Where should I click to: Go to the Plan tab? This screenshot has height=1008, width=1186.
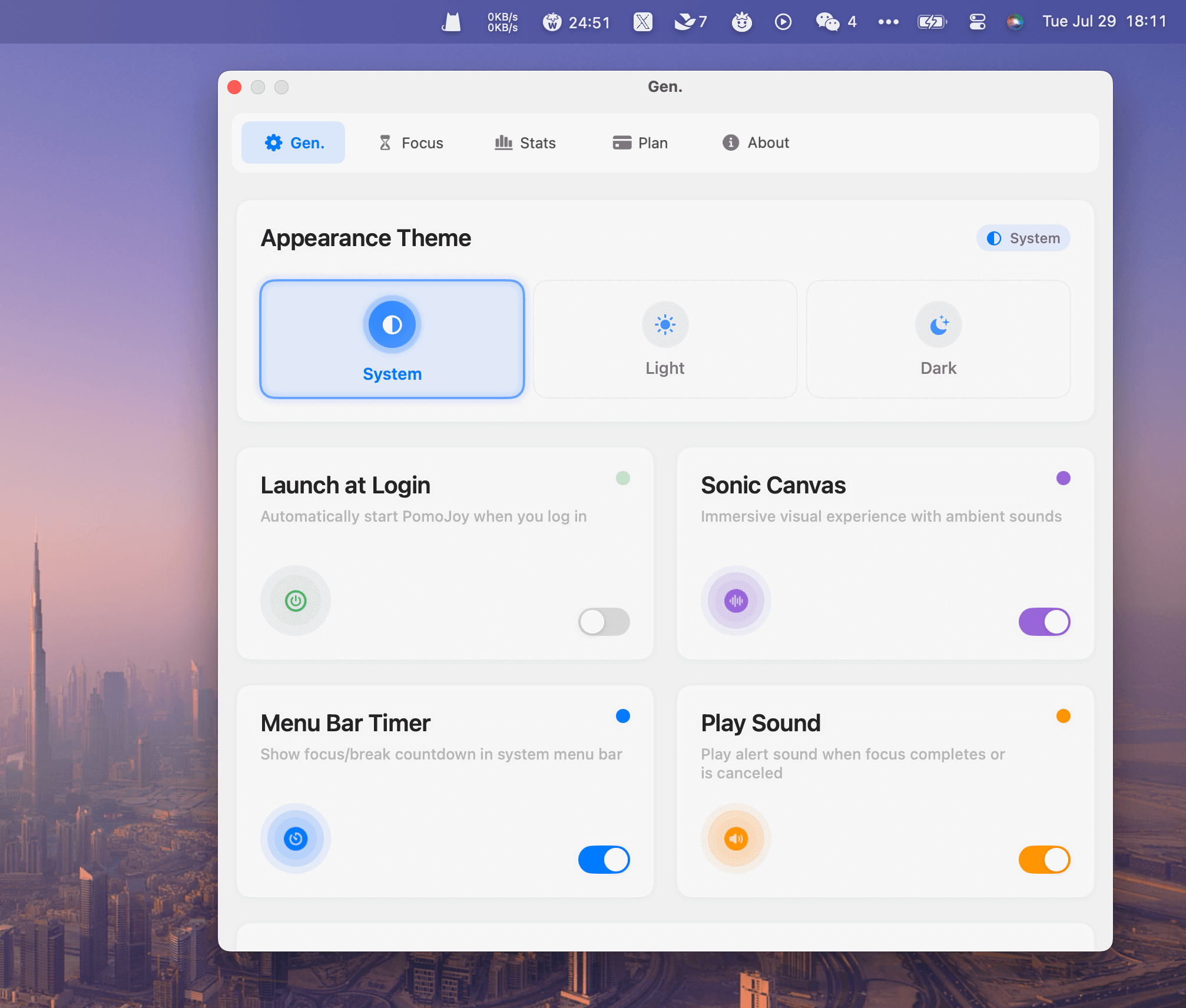[640, 142]
